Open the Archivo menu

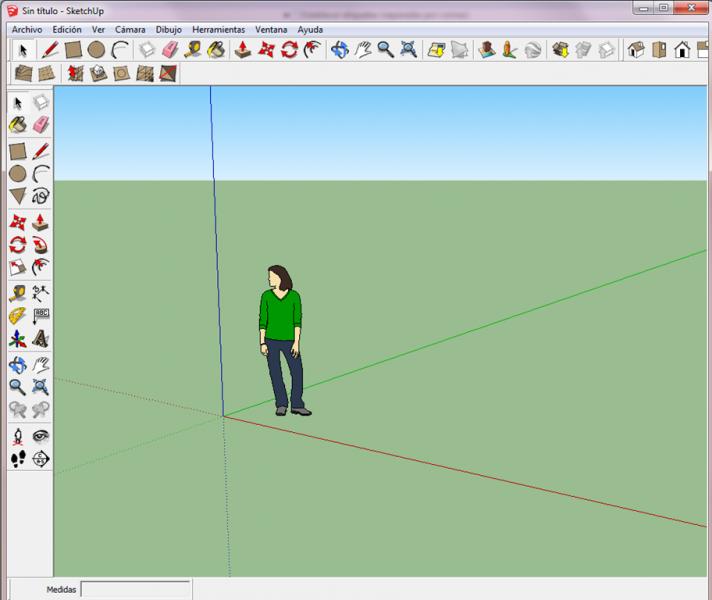point(27,30)
